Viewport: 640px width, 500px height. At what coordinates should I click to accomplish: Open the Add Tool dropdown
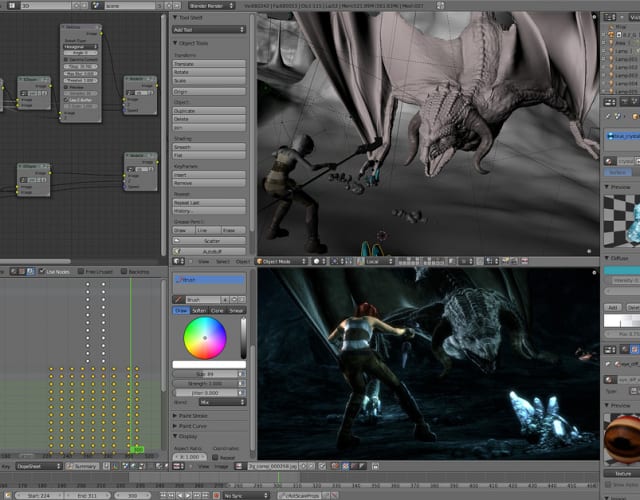point(209,29)
